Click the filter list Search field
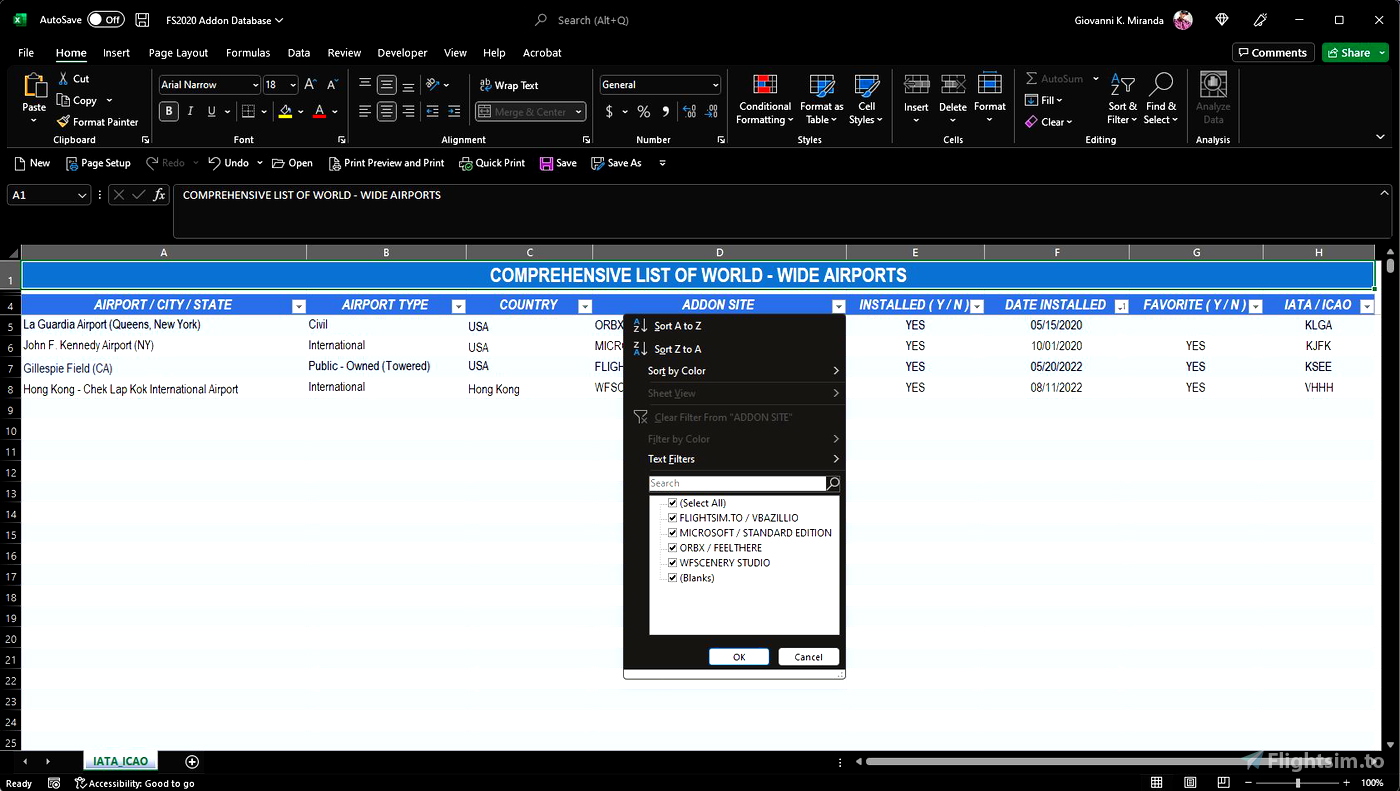This screenshot has width=1400, height=791. (737, 483)
